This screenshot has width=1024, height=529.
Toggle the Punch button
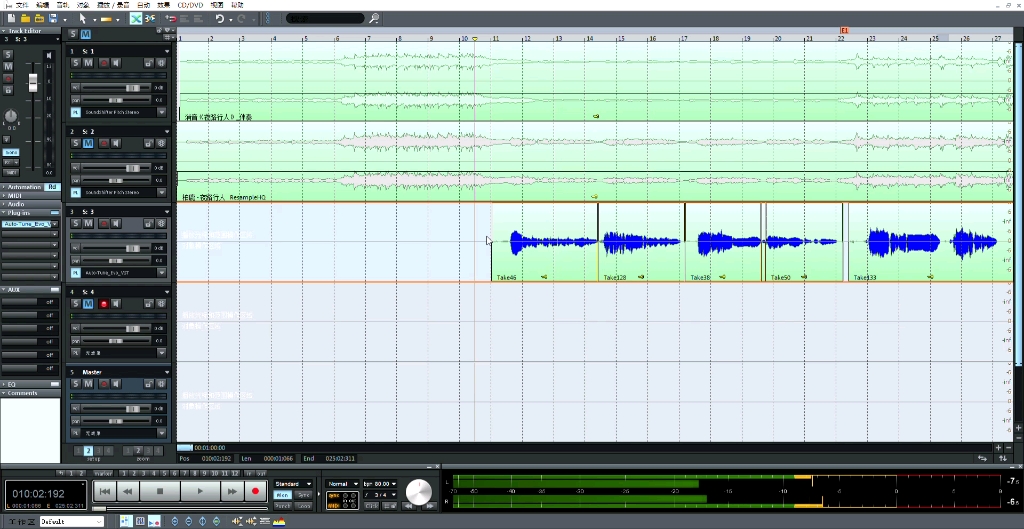click(283, 506)
